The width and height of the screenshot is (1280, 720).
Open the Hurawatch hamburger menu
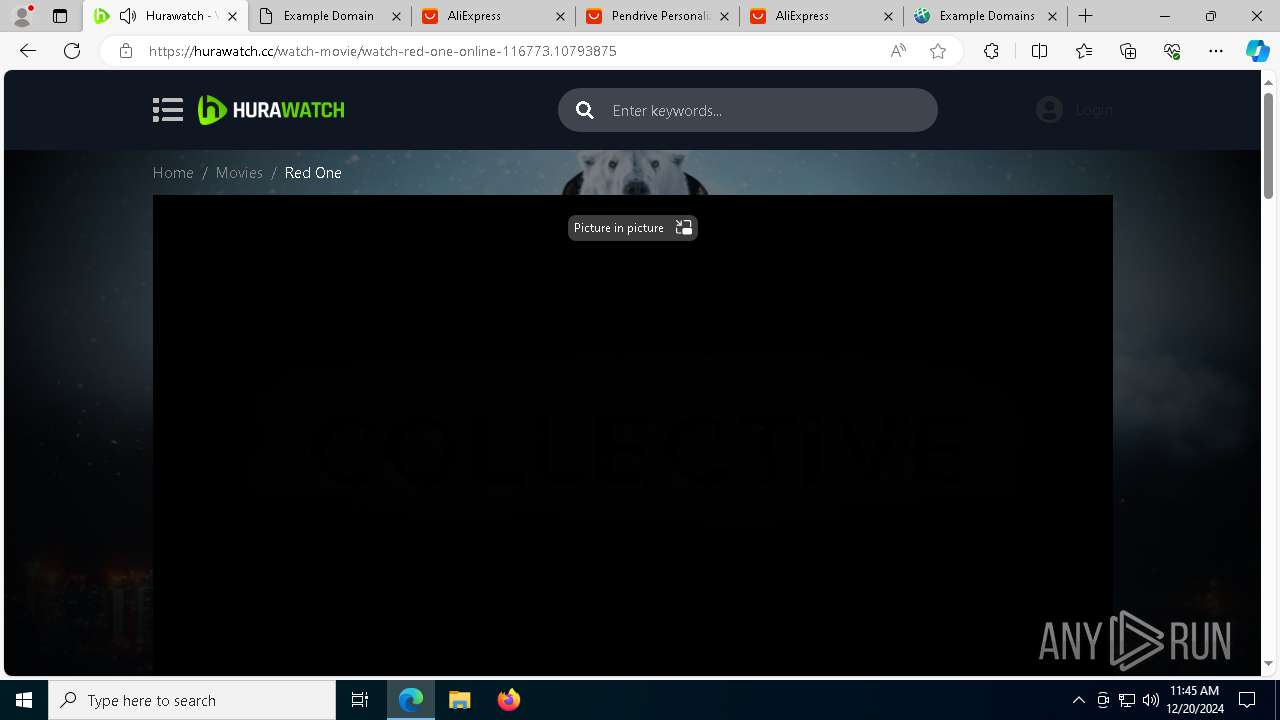168,110
